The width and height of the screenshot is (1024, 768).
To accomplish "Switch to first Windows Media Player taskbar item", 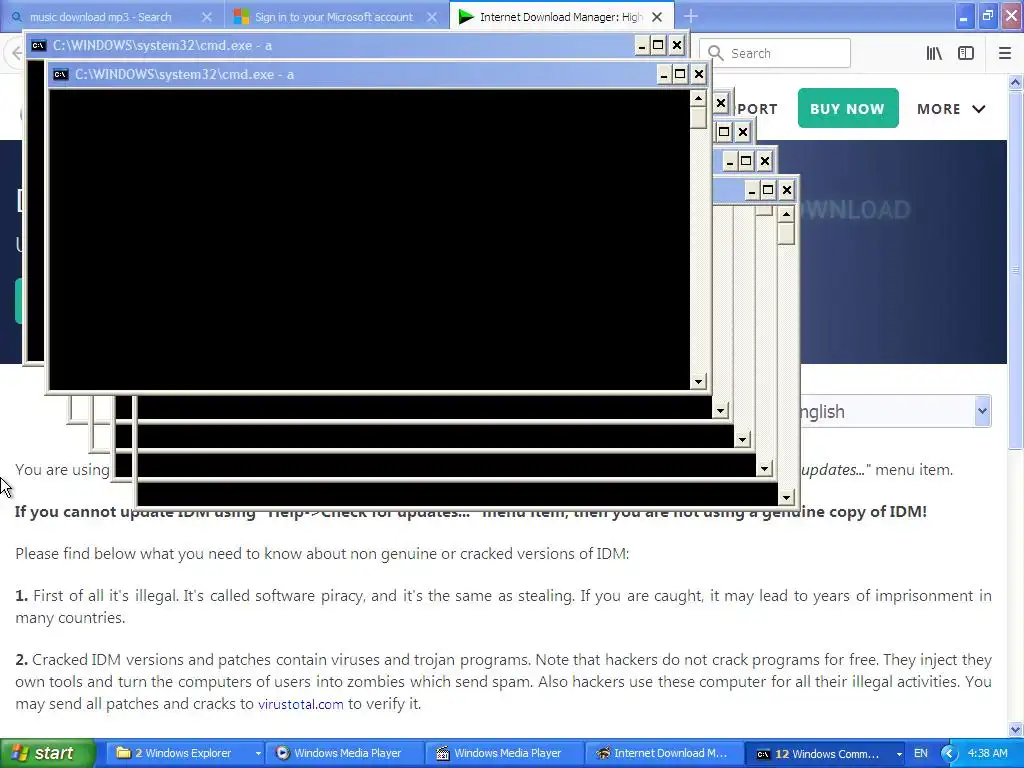I will (x=343, y=753).
